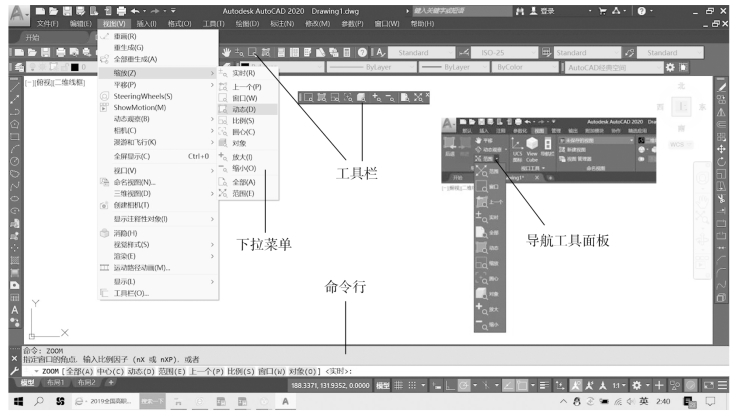Open annotation scale 1:1 dropdown

coord(619,385)
